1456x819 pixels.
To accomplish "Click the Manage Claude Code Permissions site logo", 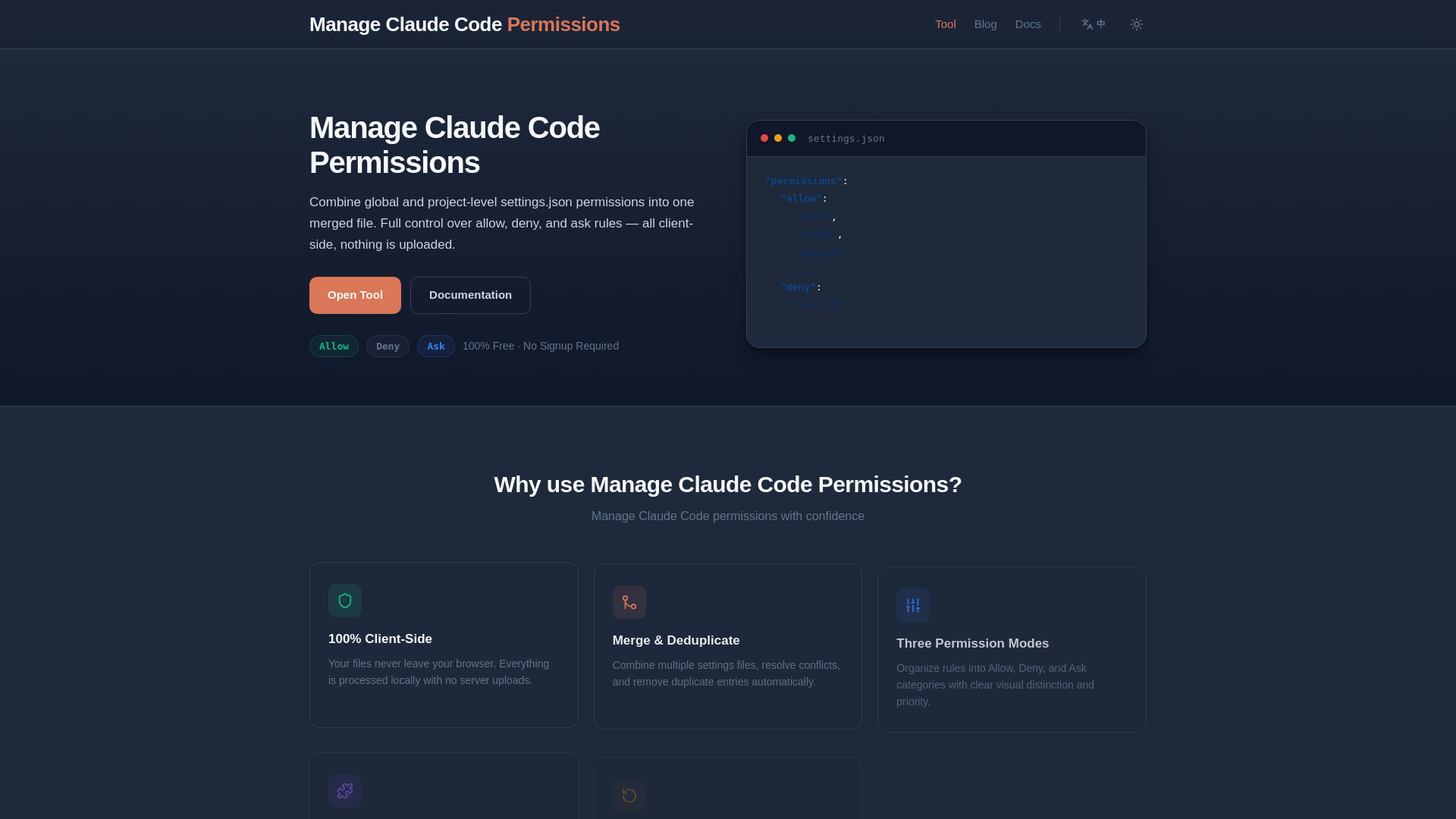I will (464, 24).
